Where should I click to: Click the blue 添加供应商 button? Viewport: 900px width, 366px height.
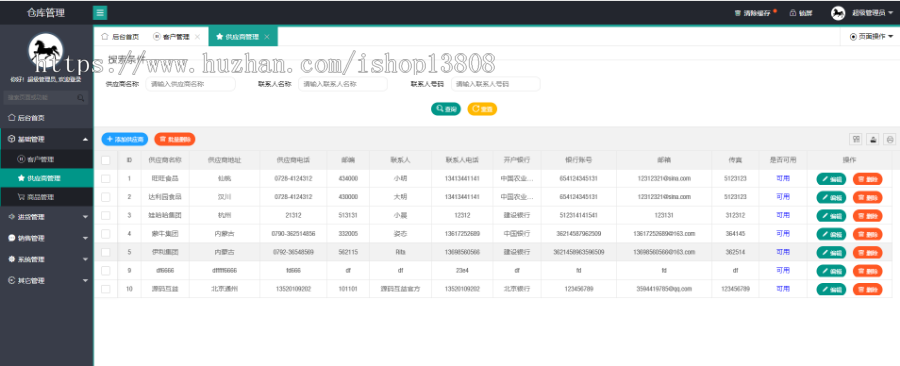[x=125, y=139]
